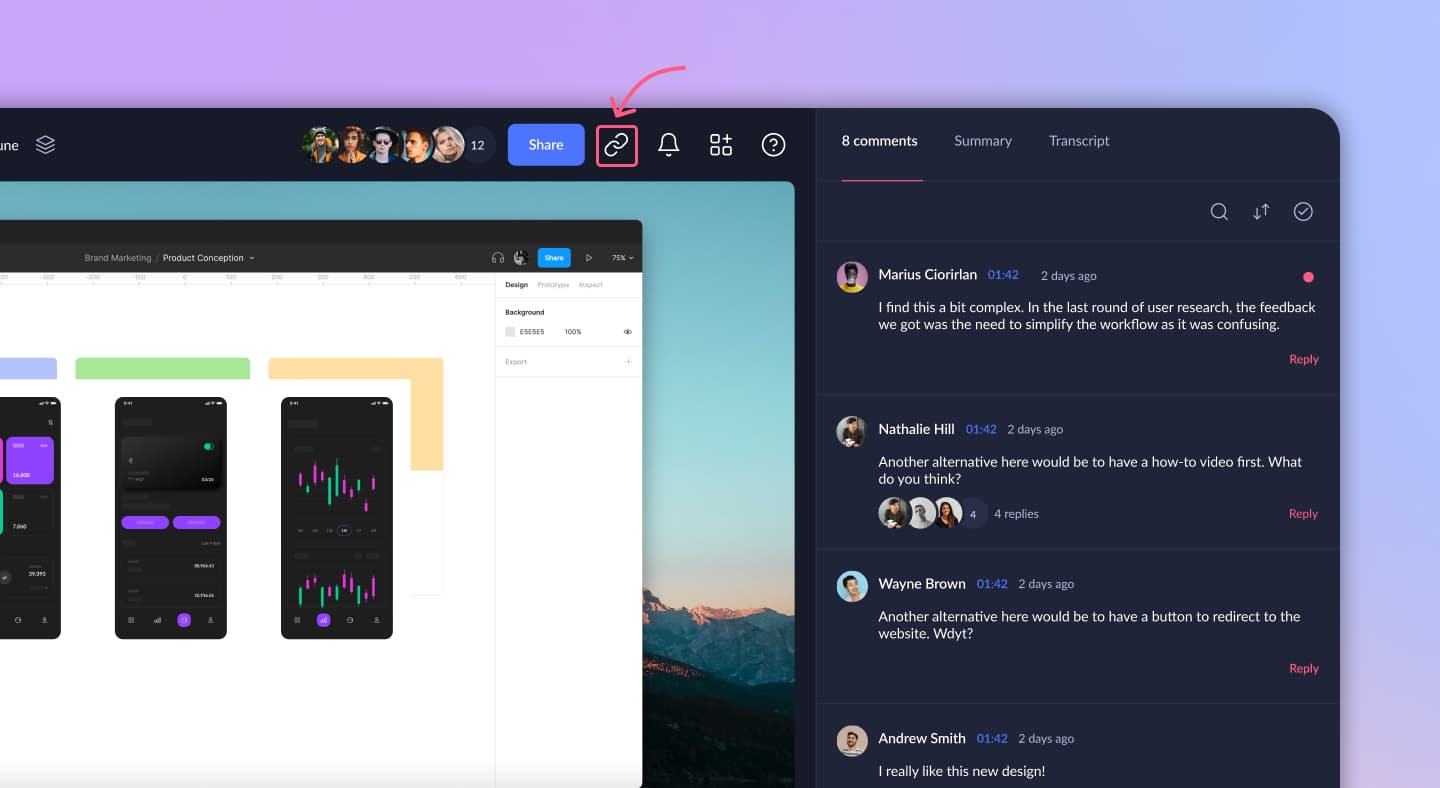Open the help question mark icon
1440x788 pixels.
coord(773,145)
